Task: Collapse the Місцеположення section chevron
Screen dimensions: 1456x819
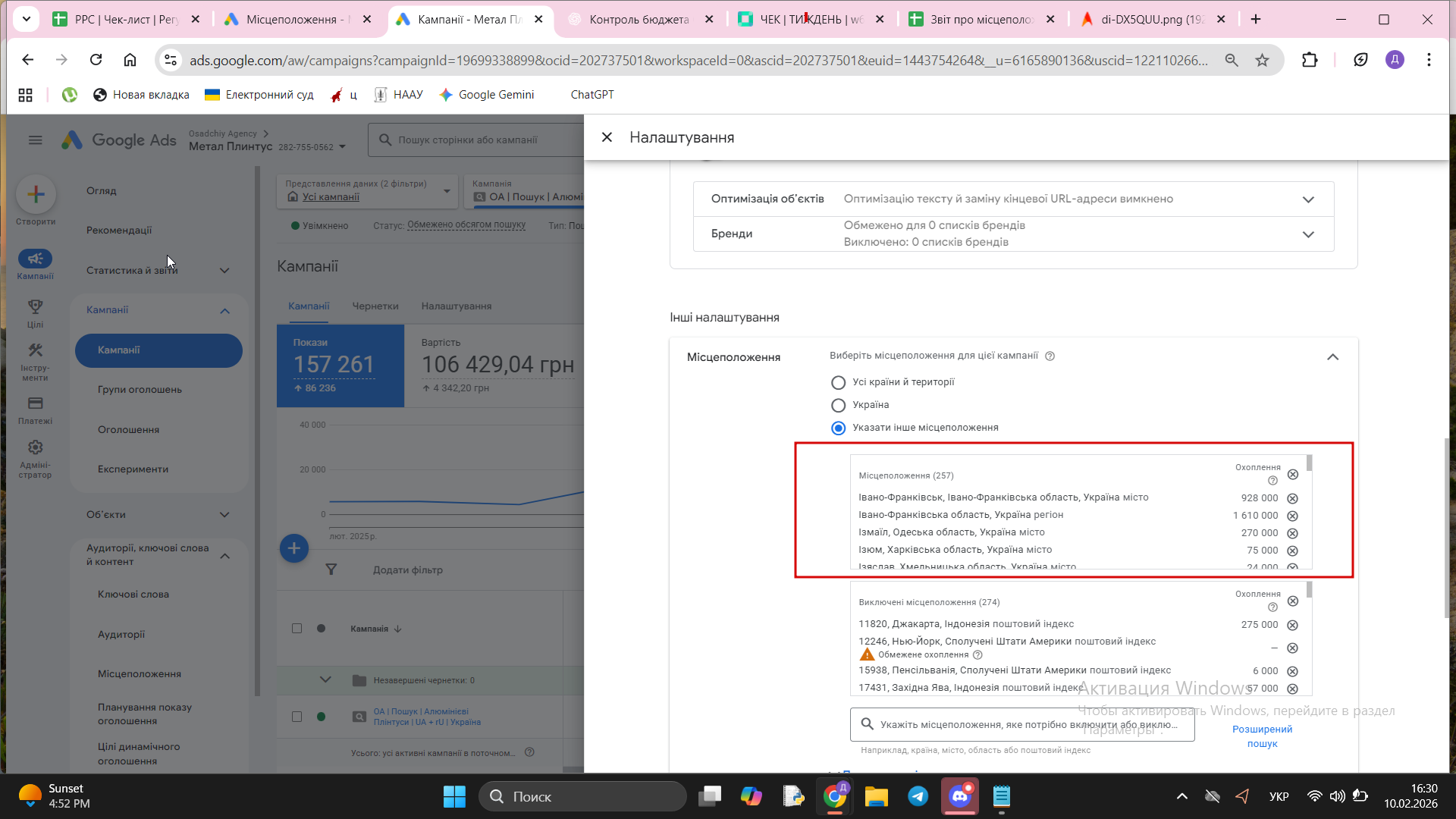Action: pos(1332,356)
